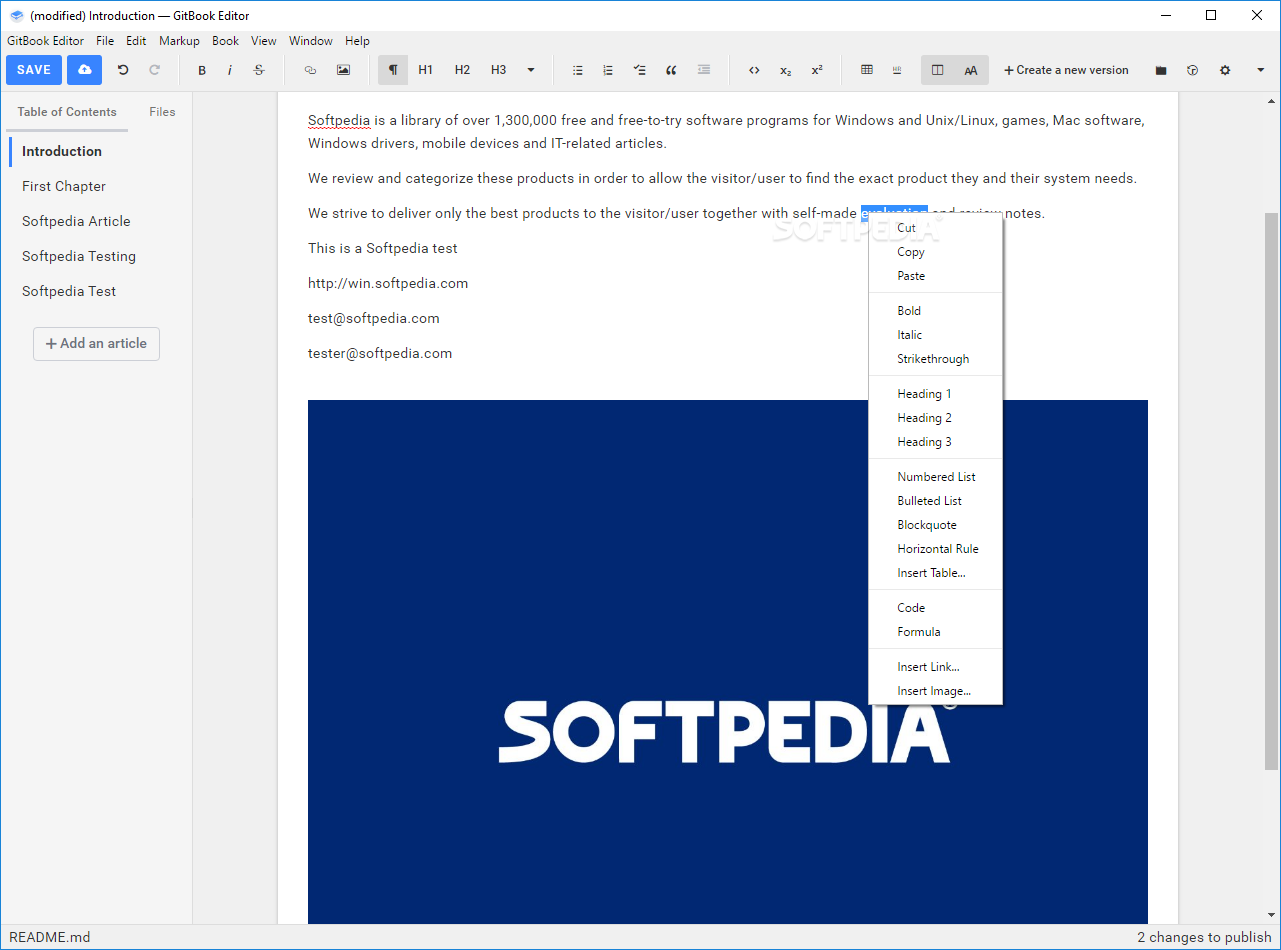The height and width of the screenshot is (950, 1281).
Task: Click the history clock icon
Action: pos(1192,70)
